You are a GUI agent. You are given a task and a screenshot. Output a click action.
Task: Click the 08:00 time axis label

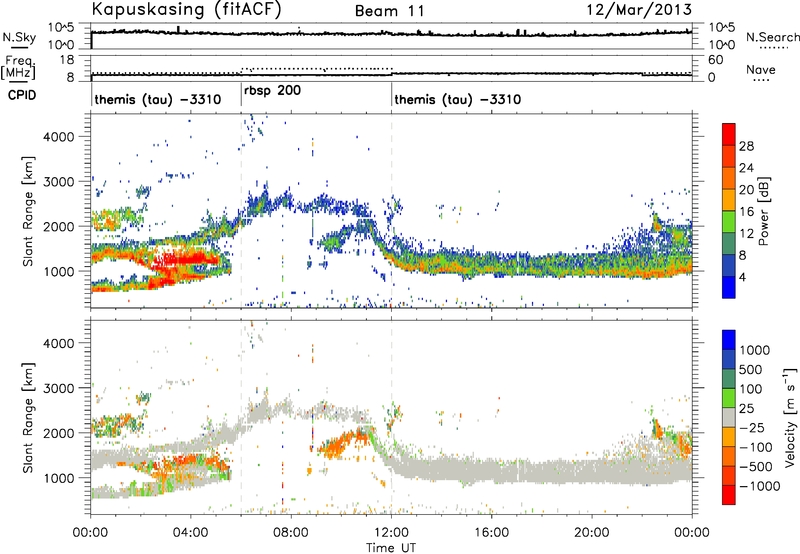[291, 533]
